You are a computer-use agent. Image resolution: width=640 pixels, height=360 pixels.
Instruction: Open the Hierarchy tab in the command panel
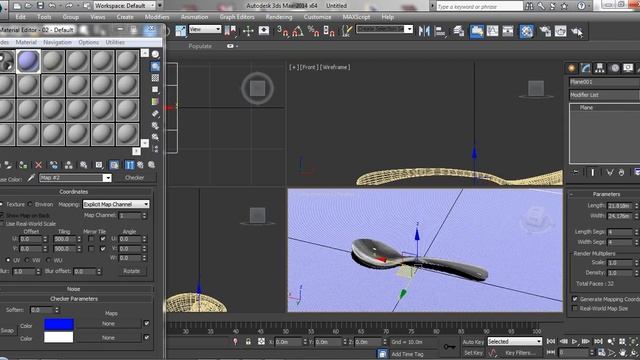(600, 68)
